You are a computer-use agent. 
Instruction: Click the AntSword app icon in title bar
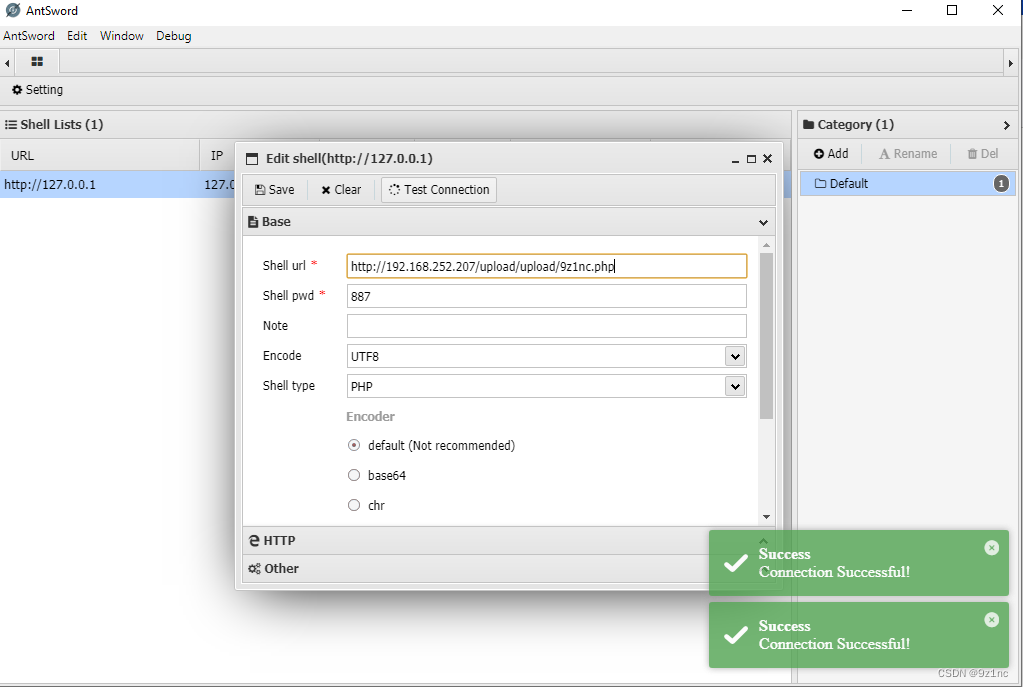click(x=12, y=10)
